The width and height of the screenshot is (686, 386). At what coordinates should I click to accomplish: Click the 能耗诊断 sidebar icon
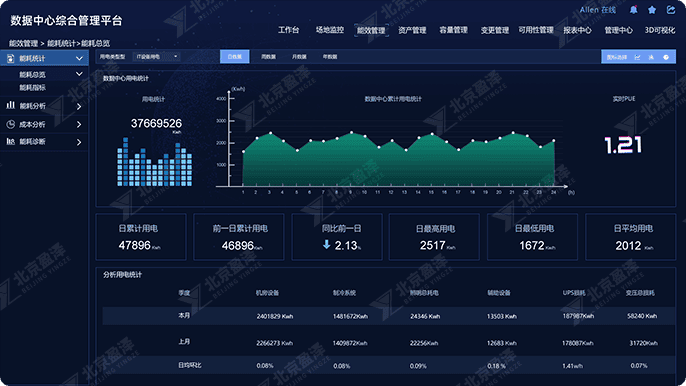[10, 141]
